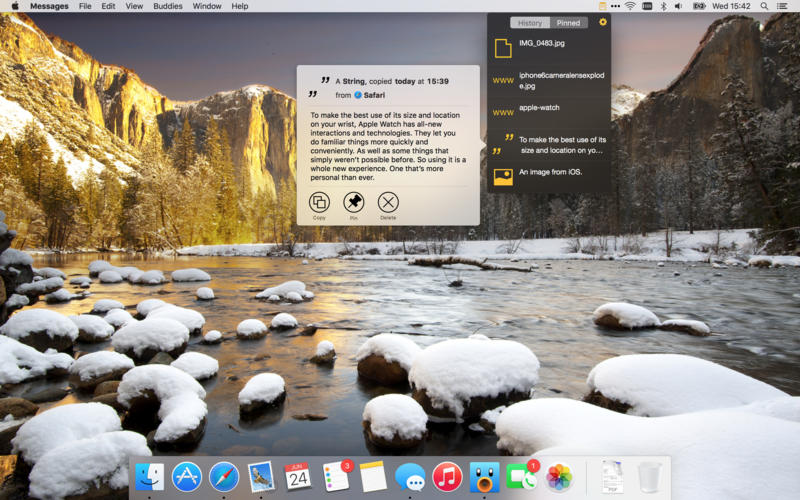Click the www icon beside iphone6cameralensexplode.jpg
This screenshot has width=800, height=500.
click(x=503, y=81)
